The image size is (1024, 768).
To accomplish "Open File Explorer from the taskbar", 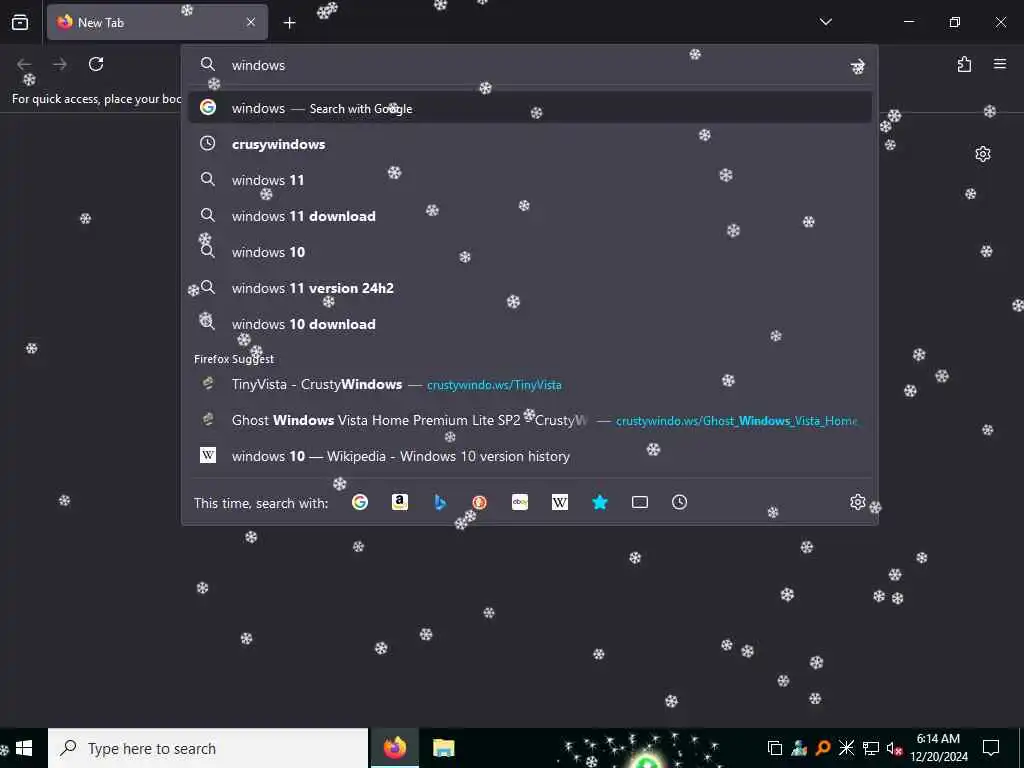I will [443, 748].
